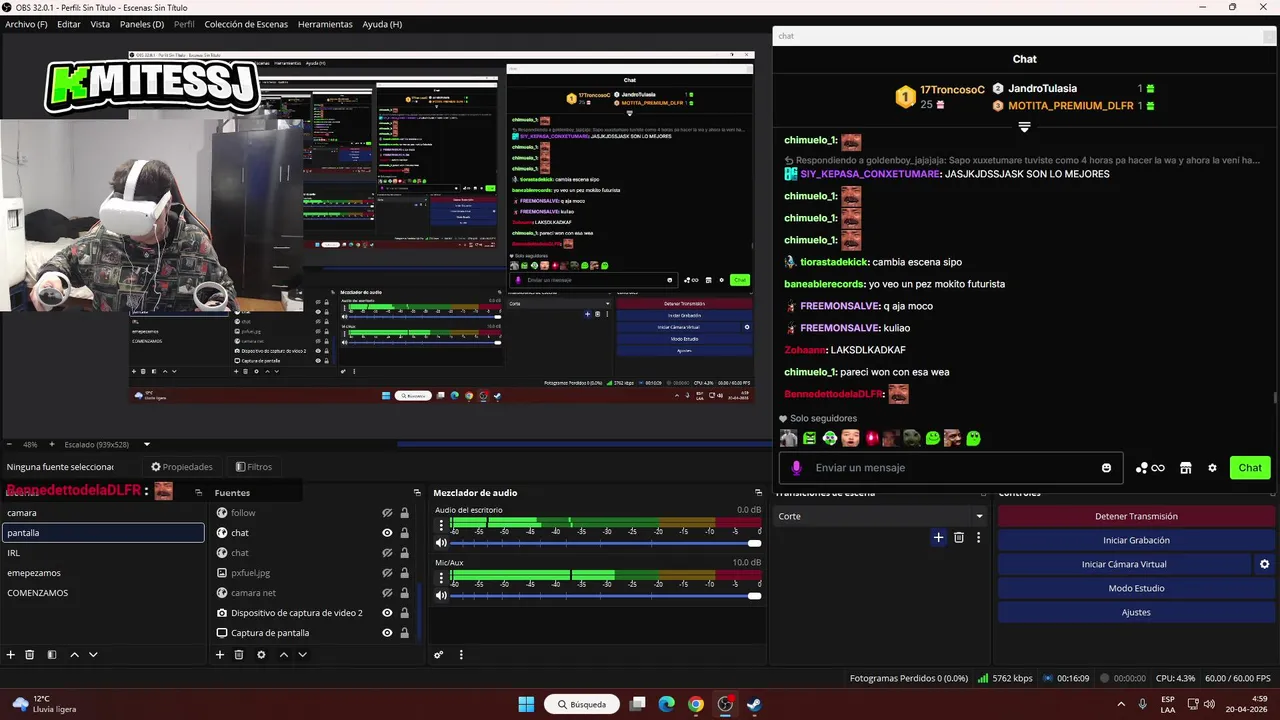This screenshot has width=1280, height=720.
Task: Open channel points icon in chat
Action: 1150,467
